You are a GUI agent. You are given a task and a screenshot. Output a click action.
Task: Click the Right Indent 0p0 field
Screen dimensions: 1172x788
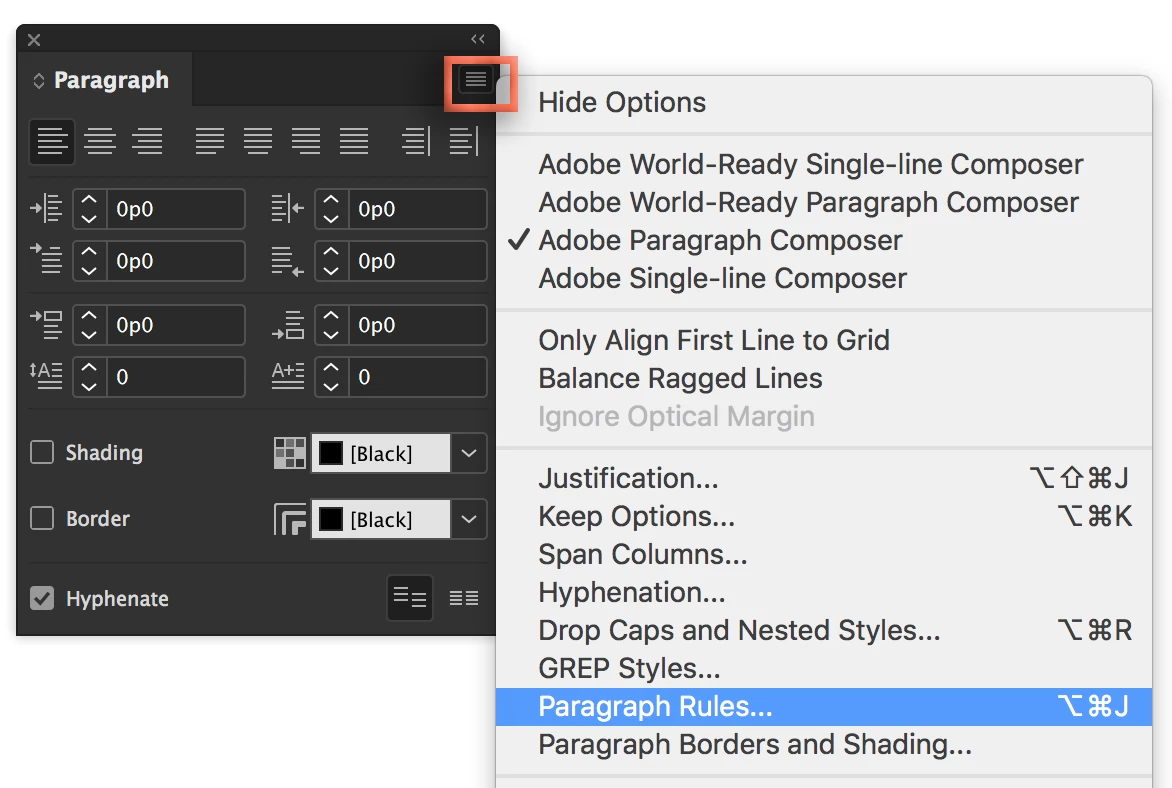[417, 209]
